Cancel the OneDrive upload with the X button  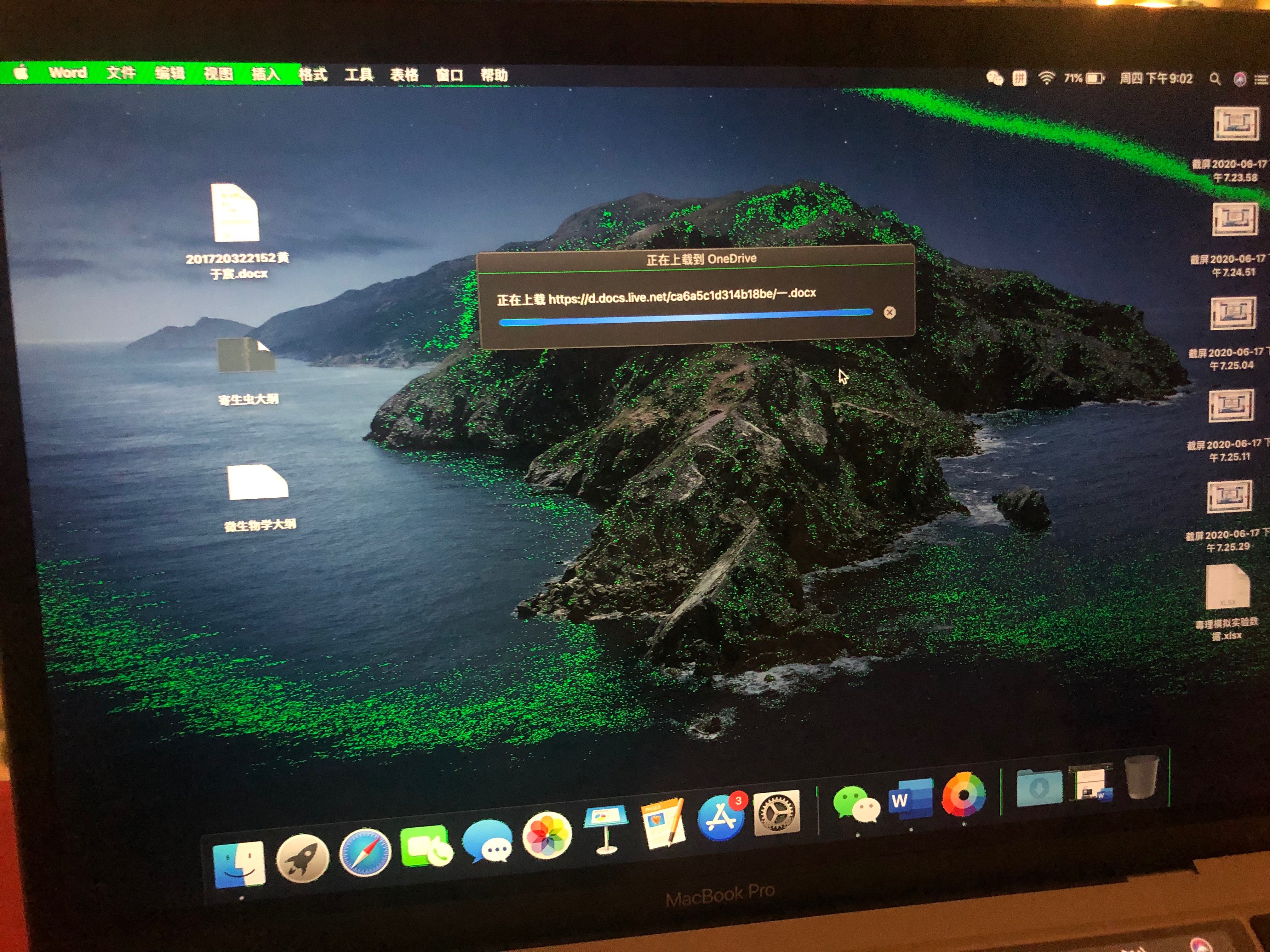pos(889,312)
